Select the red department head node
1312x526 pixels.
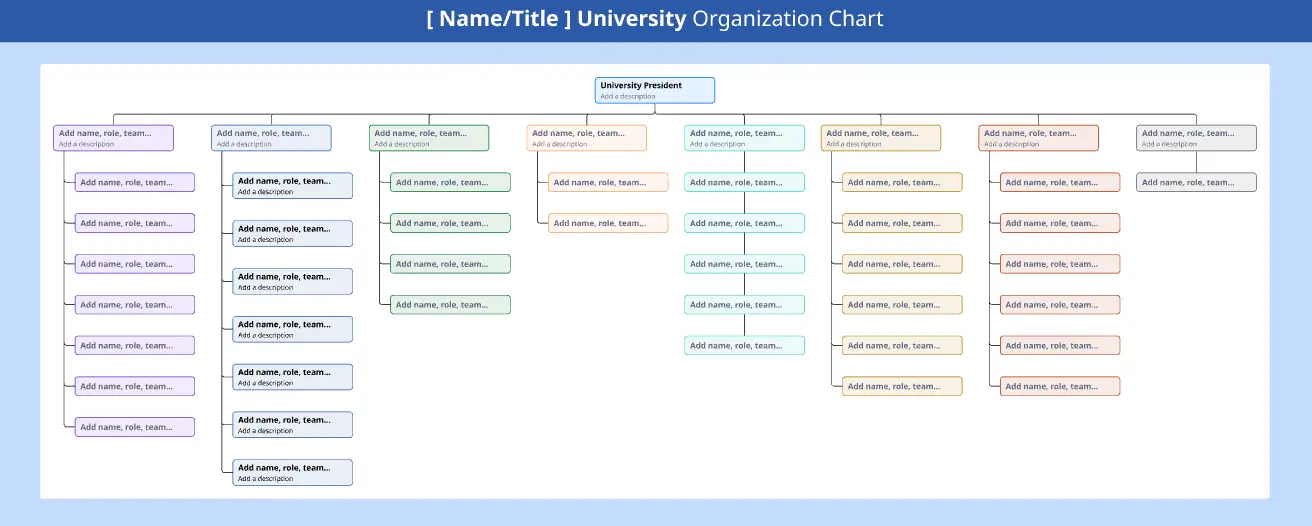tap(1038, 138)
